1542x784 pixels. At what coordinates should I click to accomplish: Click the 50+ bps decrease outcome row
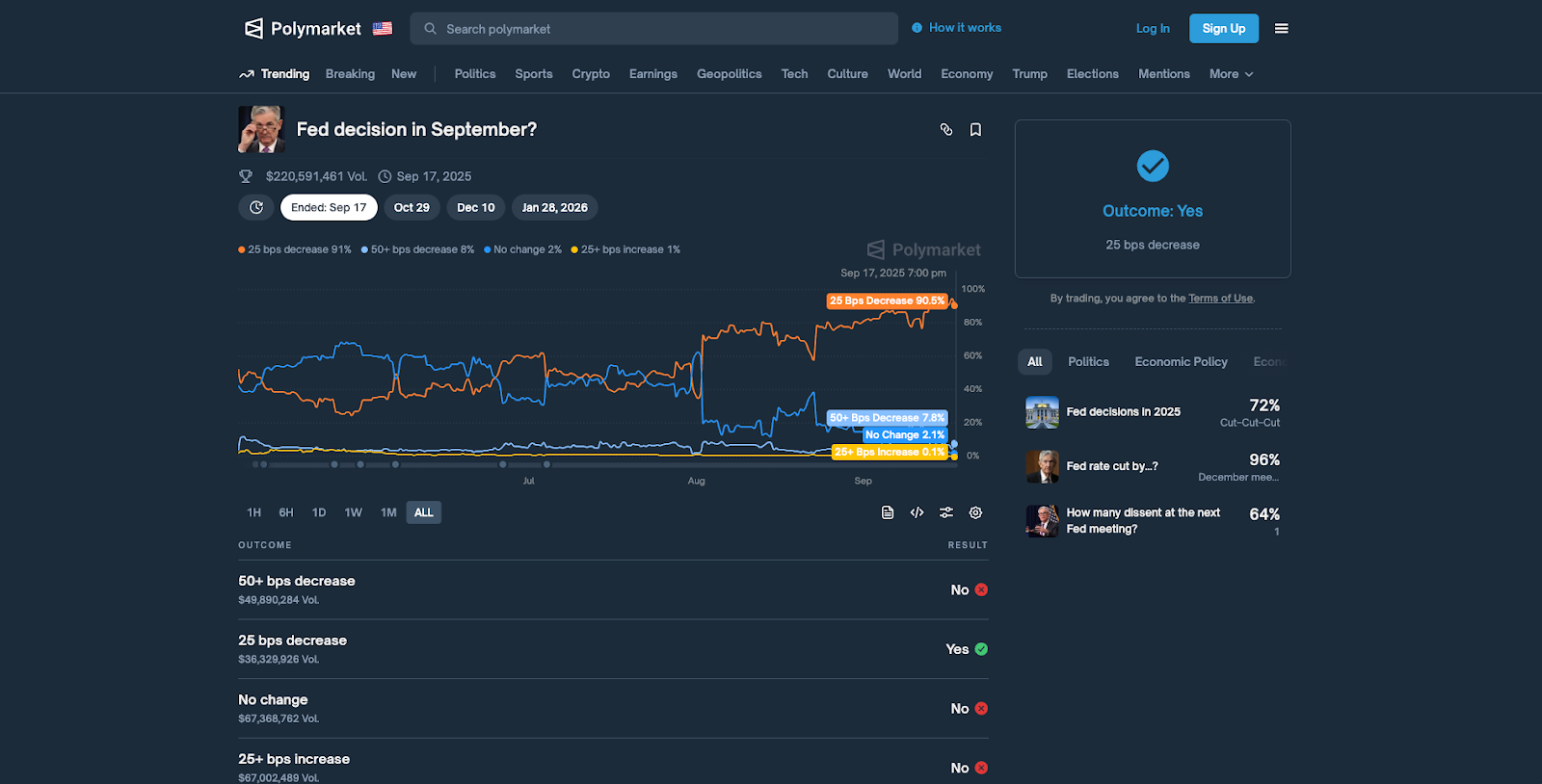[x=613, y=589]
